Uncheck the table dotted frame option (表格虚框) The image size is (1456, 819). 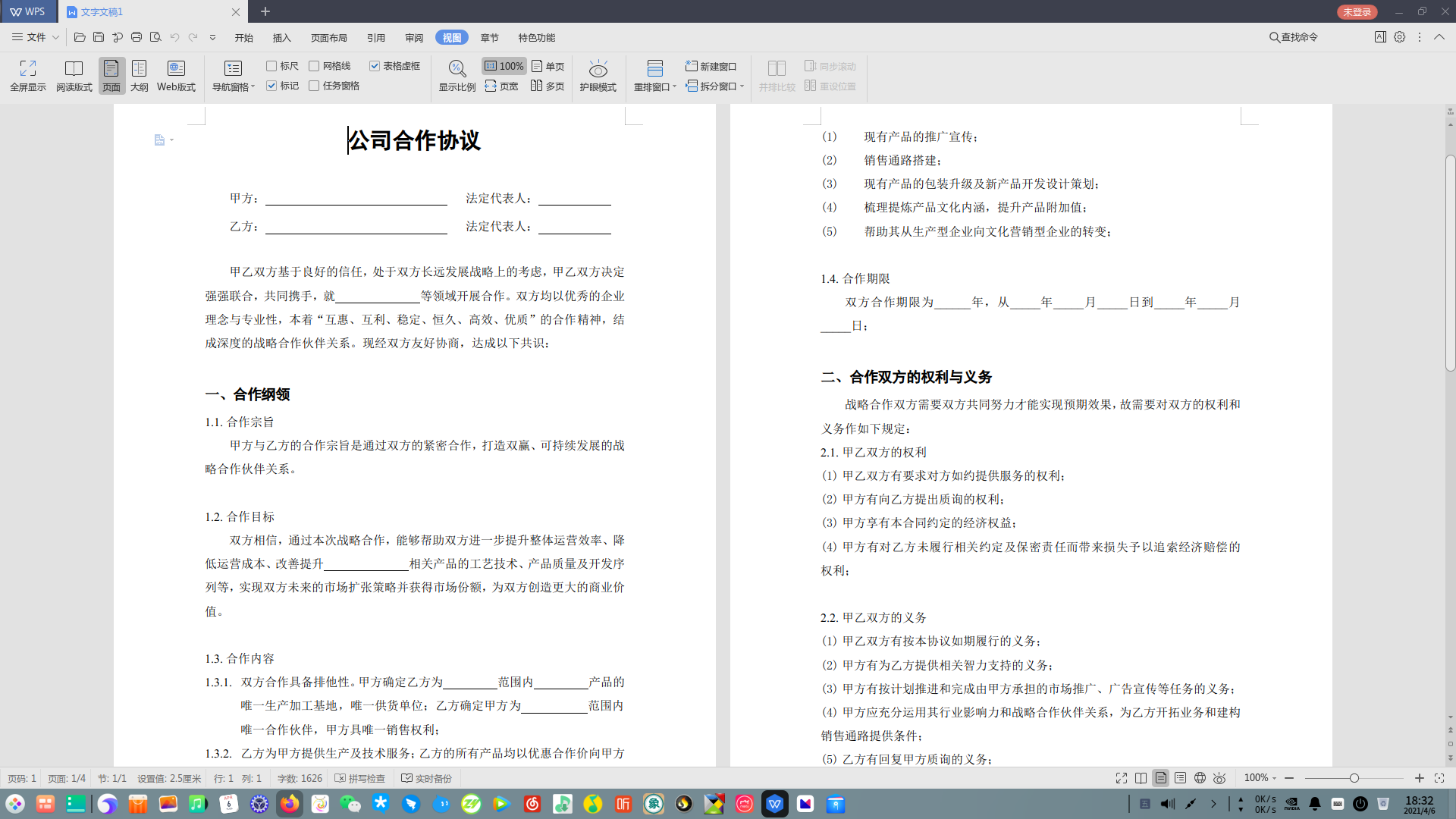[x=375, y=66]
